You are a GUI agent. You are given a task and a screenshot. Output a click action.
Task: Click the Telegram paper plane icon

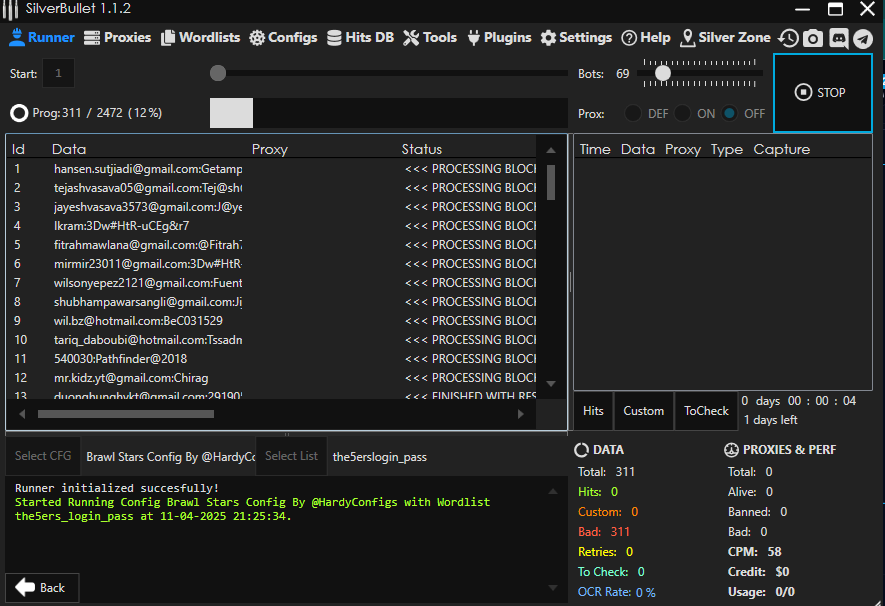(x=862, y=38)
